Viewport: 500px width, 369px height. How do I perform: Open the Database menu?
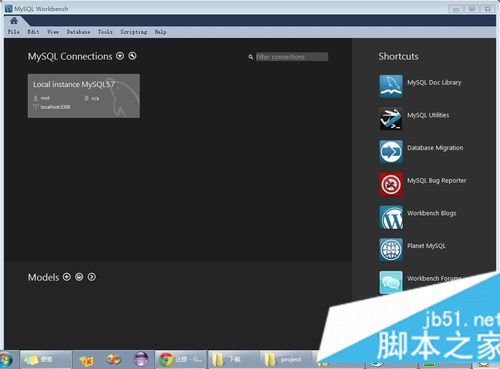(78, 32)
